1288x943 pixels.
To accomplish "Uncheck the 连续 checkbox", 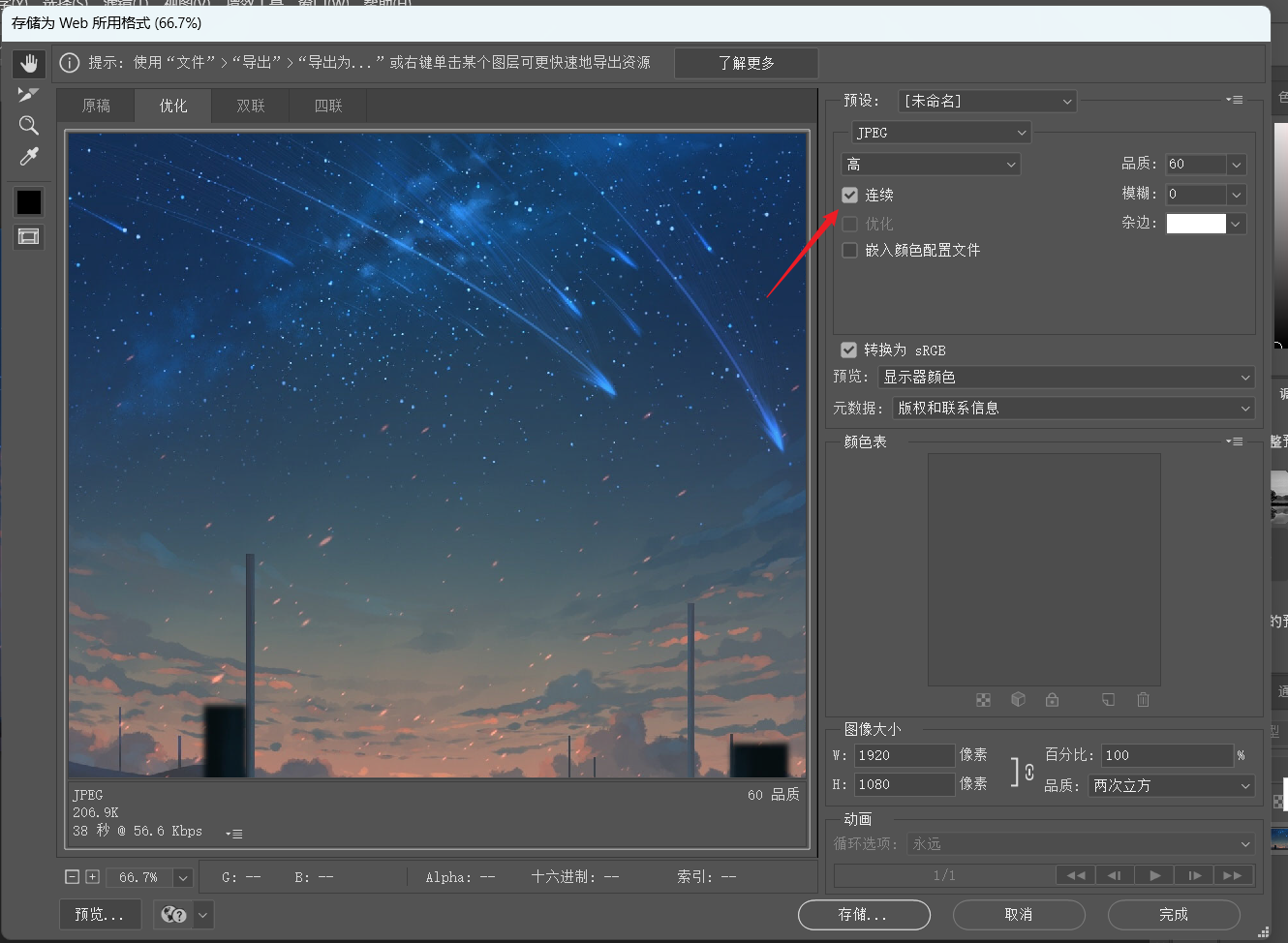I will 850,196.
